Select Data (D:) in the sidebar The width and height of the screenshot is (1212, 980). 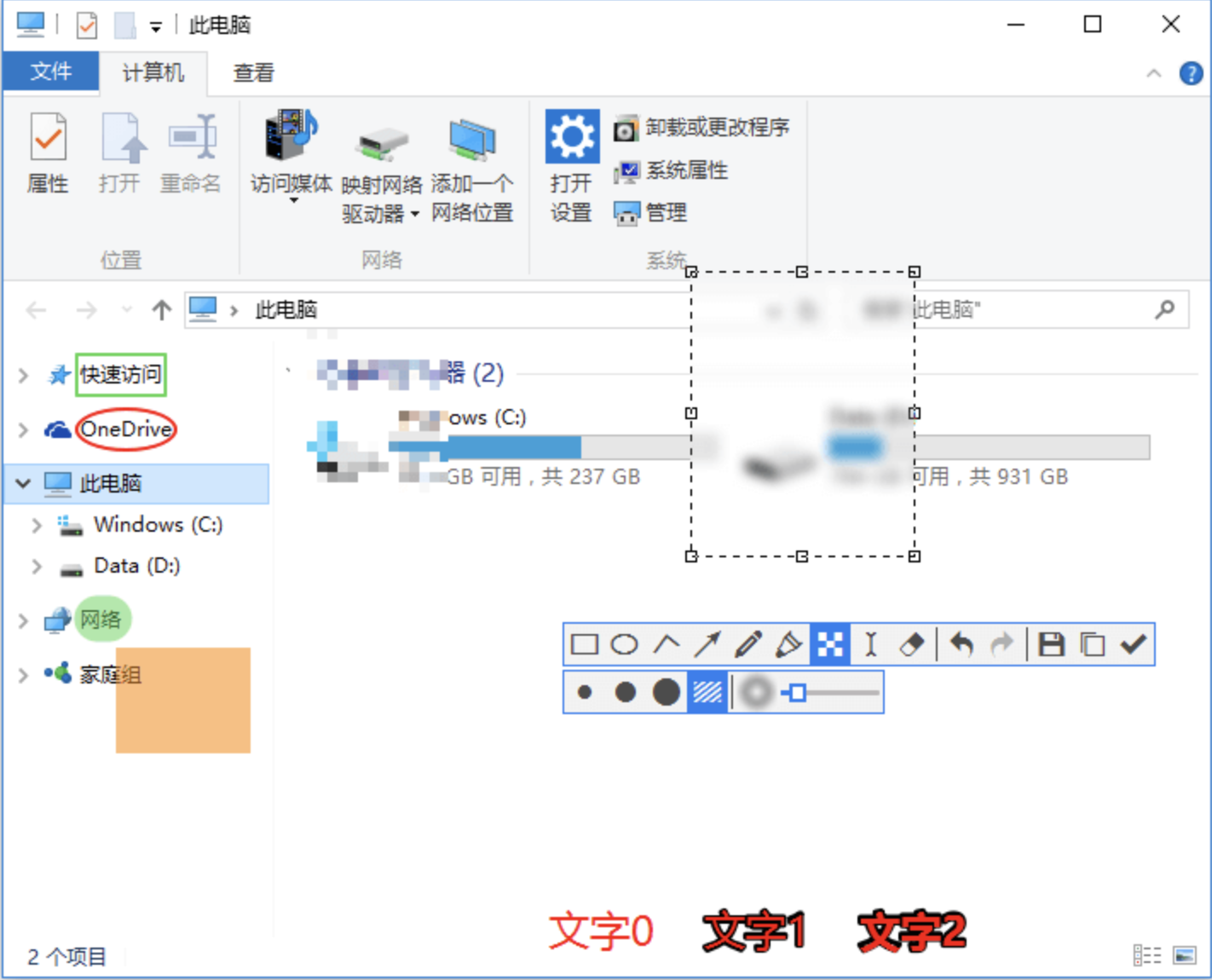pos(136,566)
